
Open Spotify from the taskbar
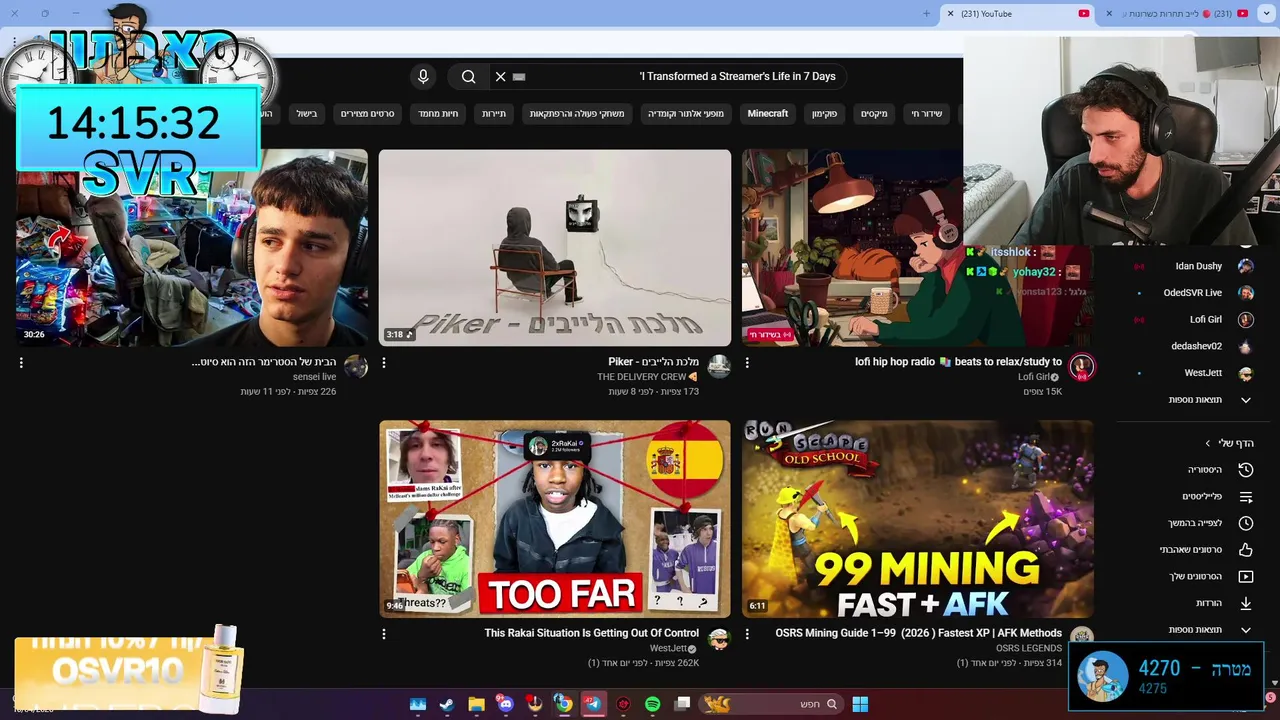pyautogui.click(x=652, y=704)
